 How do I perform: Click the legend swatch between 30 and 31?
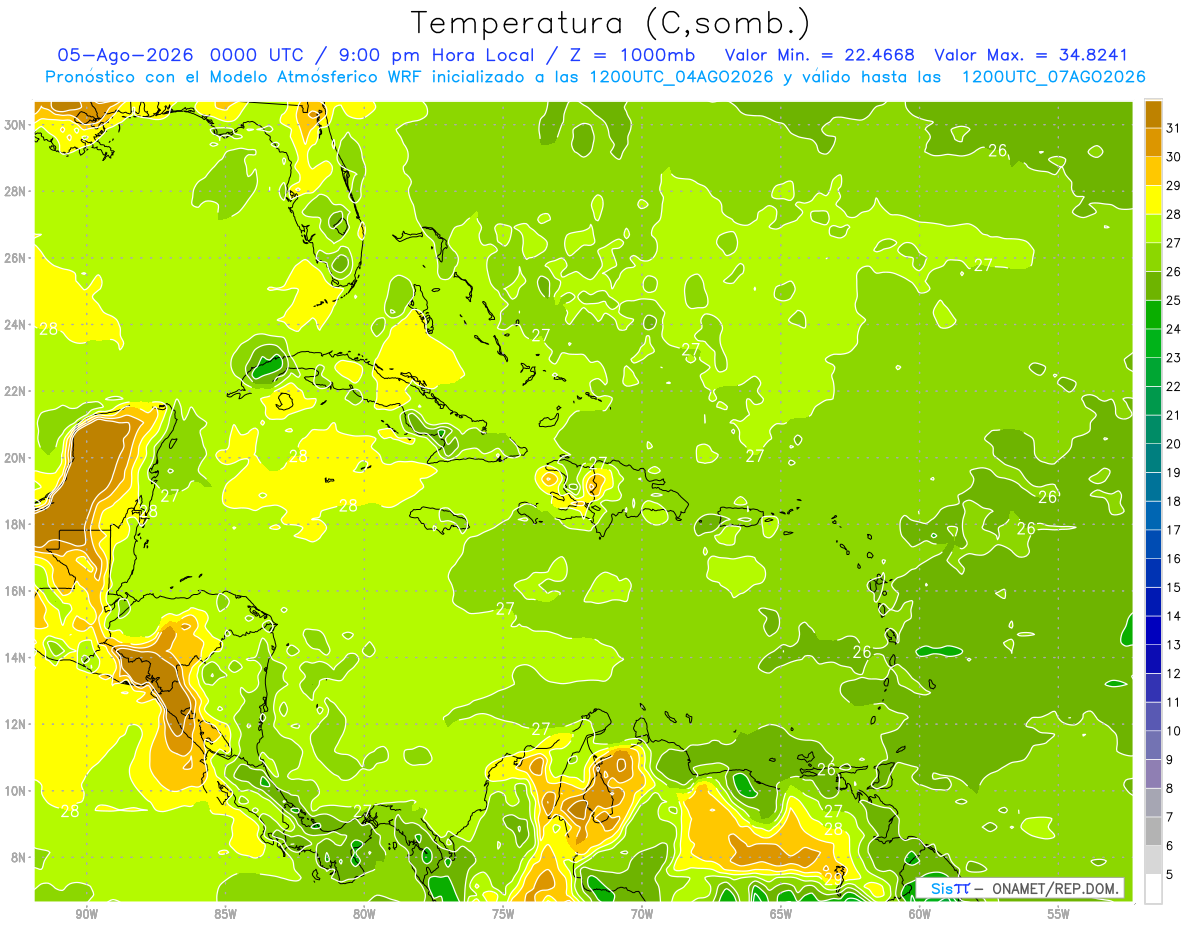click(x=1153, y=142)
